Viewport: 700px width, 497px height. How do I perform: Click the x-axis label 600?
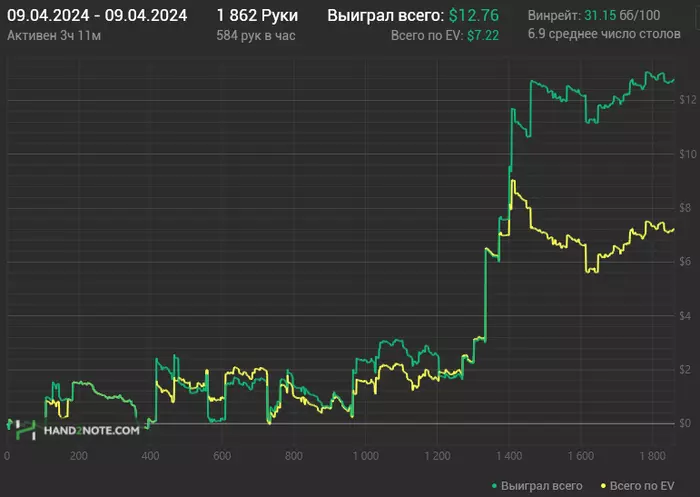point(222,456)
